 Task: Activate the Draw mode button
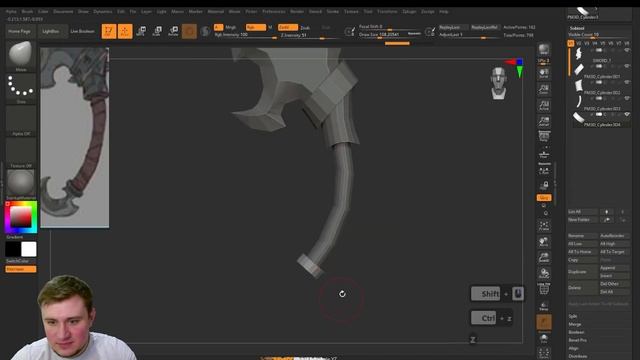[125, 31]
